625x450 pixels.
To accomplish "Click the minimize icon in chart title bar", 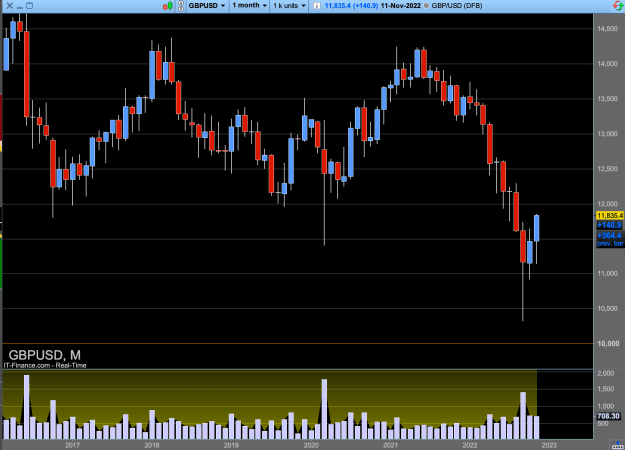I will [20, 7].
